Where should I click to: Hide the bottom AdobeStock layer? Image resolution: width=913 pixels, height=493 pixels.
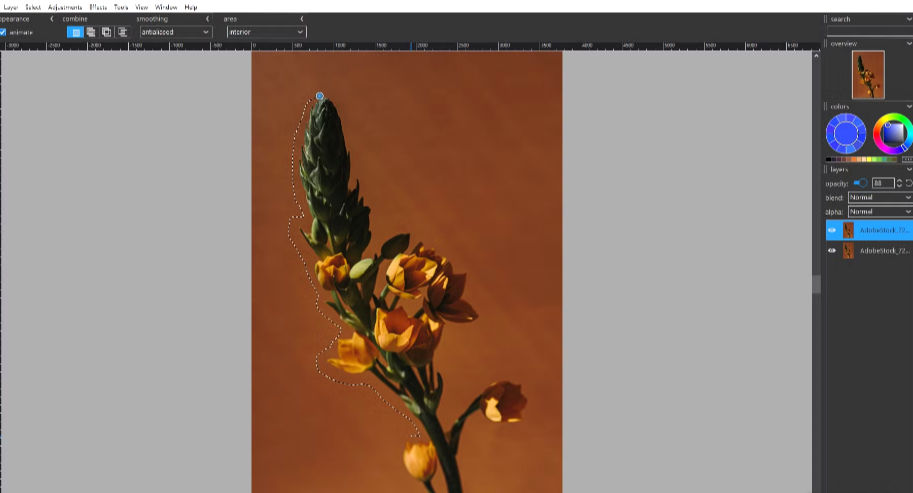831,251
